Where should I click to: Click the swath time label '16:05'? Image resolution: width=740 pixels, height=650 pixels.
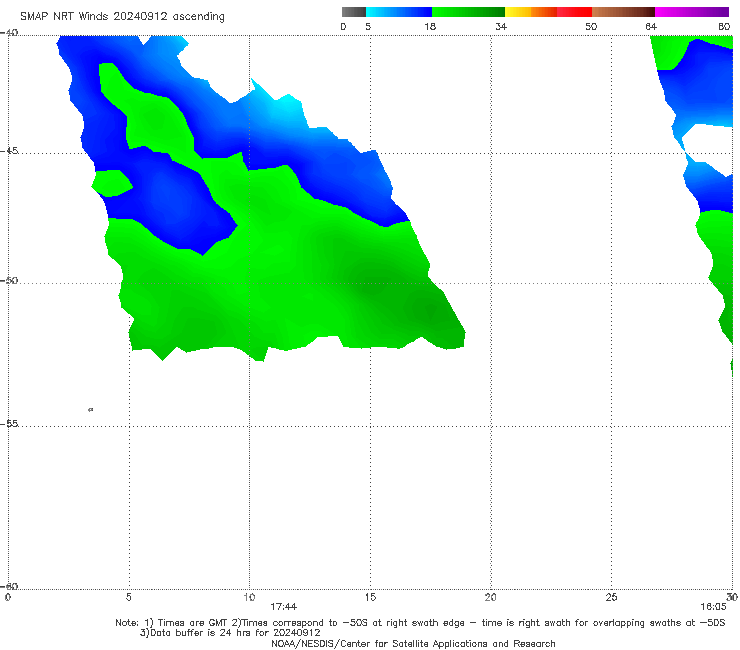coord(713,607)
